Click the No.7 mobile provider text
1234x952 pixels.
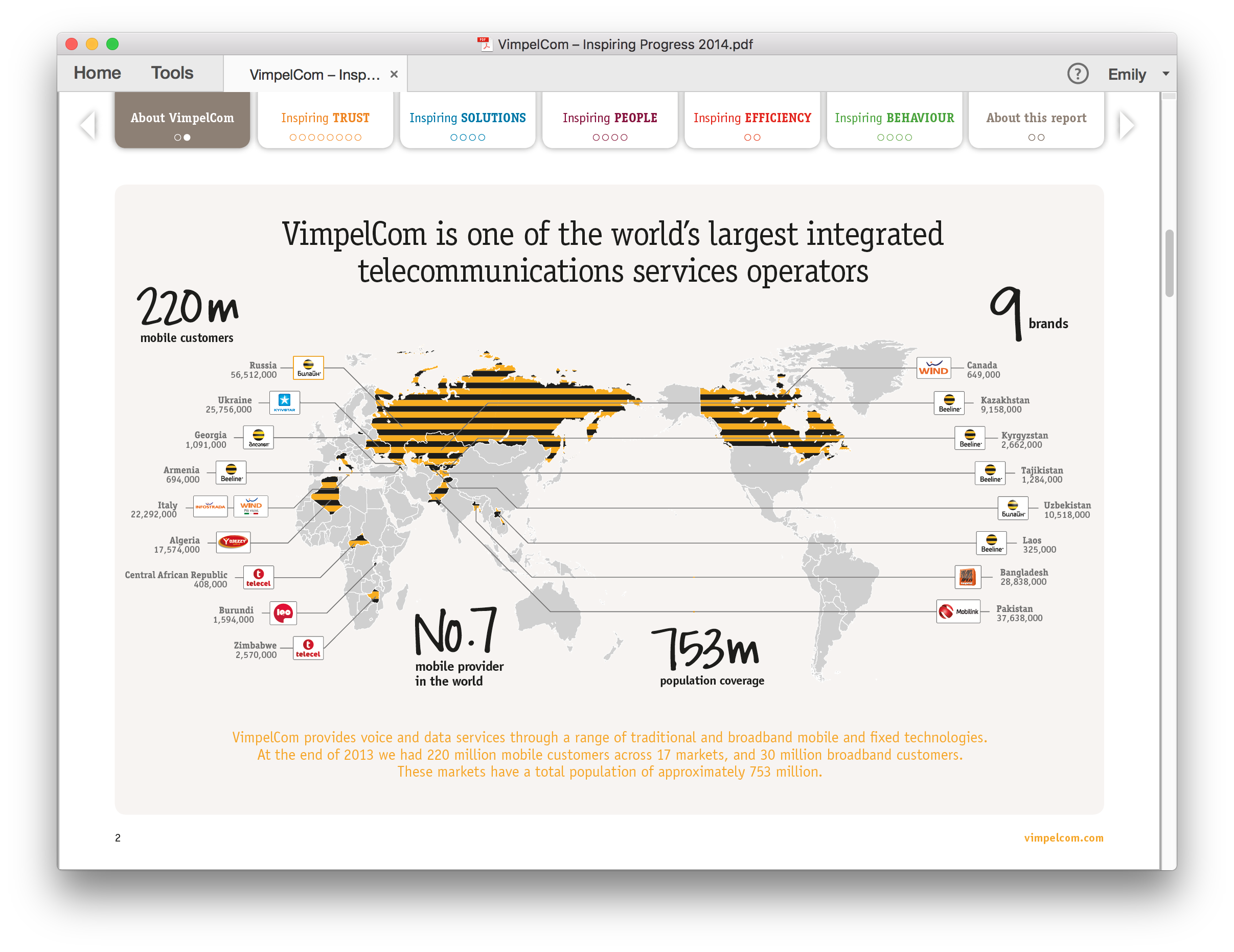[459, 647]
